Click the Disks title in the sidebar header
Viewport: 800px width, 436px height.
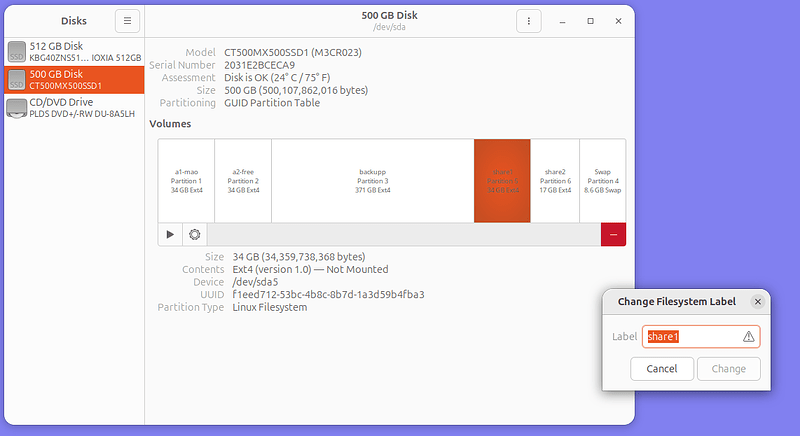(74, 21)
